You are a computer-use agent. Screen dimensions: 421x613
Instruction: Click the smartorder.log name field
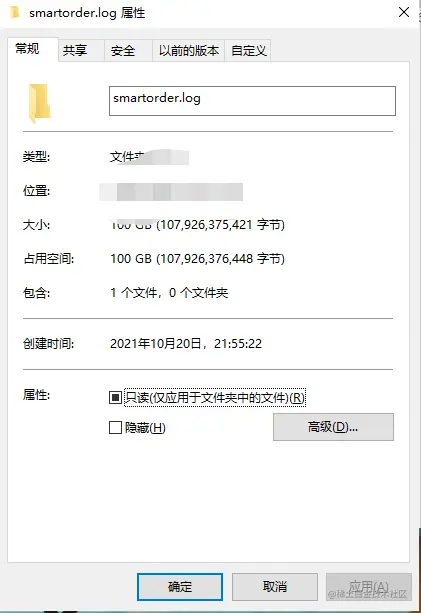click(x=252, y=101)
